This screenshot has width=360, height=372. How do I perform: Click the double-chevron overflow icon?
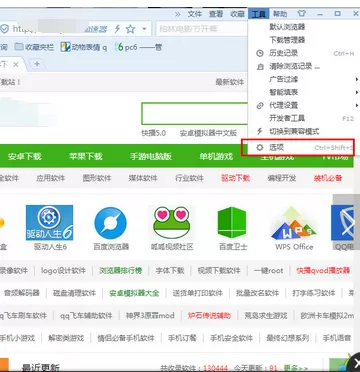pyautogui.click(x=178, y=14)
